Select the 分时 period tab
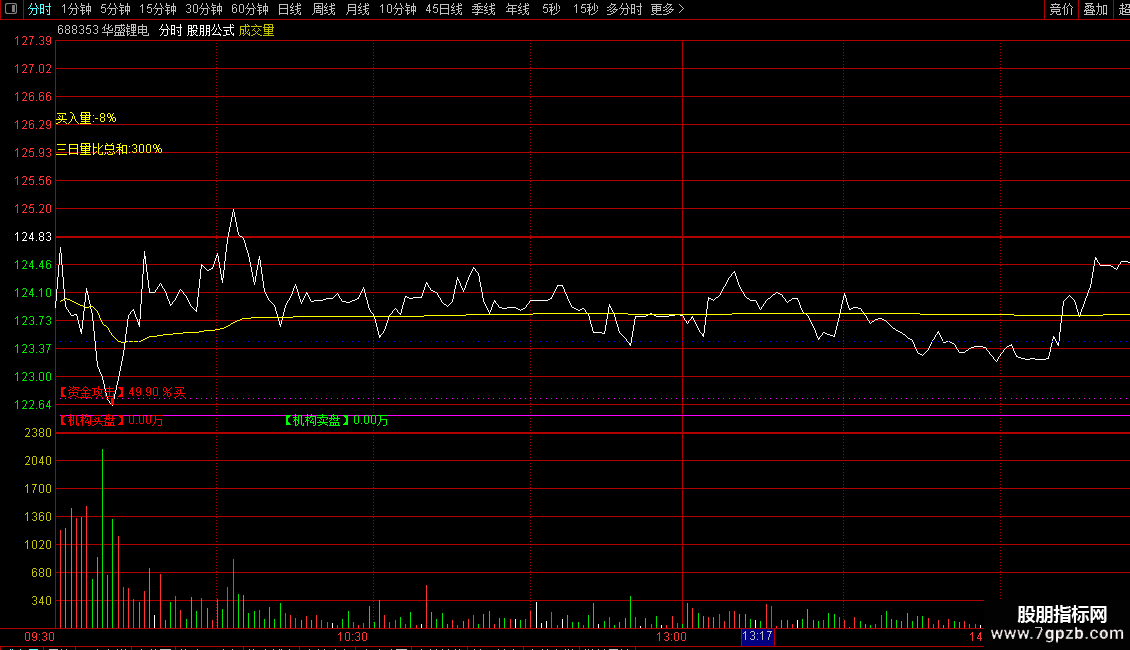Viewport: 1130px width, 650px height. 40,9
